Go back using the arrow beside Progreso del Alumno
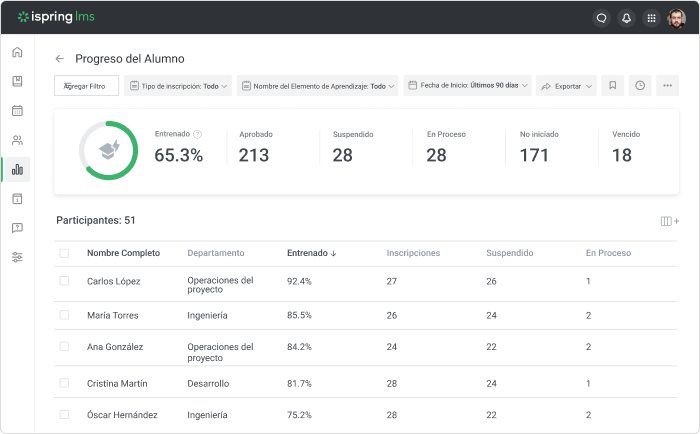 pos(60,59)
